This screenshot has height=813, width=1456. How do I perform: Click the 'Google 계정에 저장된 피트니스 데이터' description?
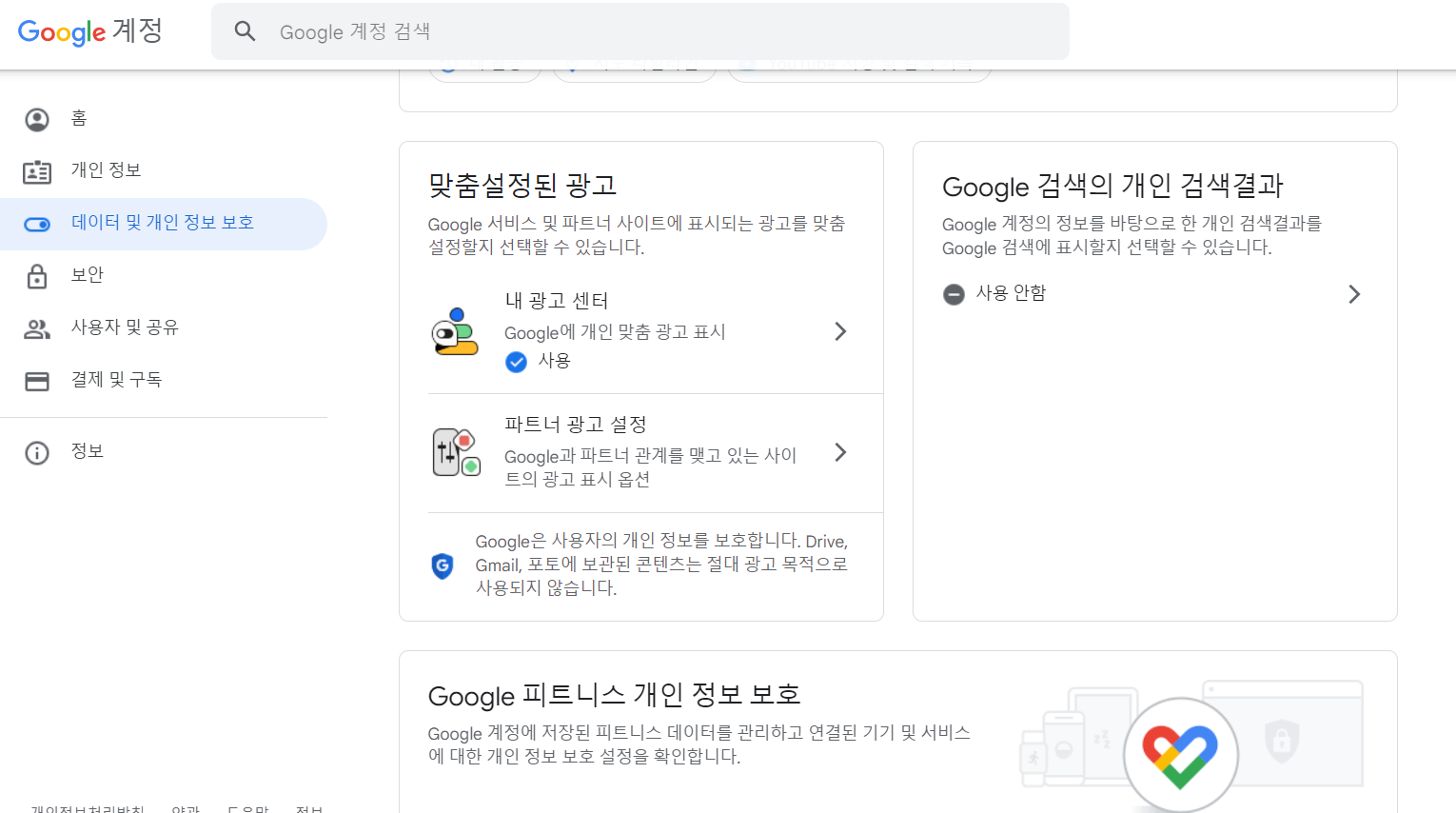(x=699, y=744)
